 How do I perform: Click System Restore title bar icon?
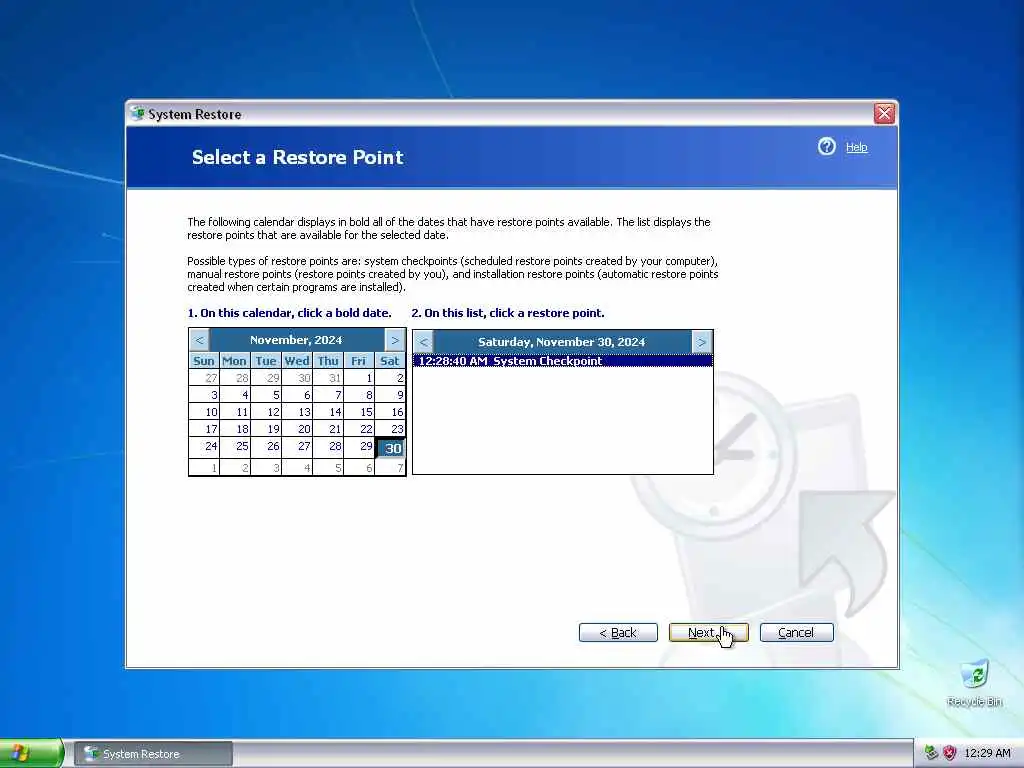point(137,114)
